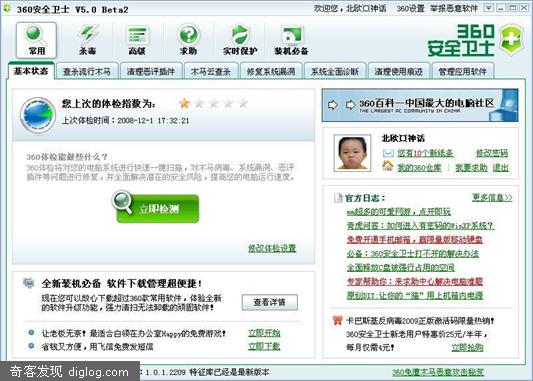
Task: Switch to the 清理恶评插件 tab
Action: (x=151, y=71)
